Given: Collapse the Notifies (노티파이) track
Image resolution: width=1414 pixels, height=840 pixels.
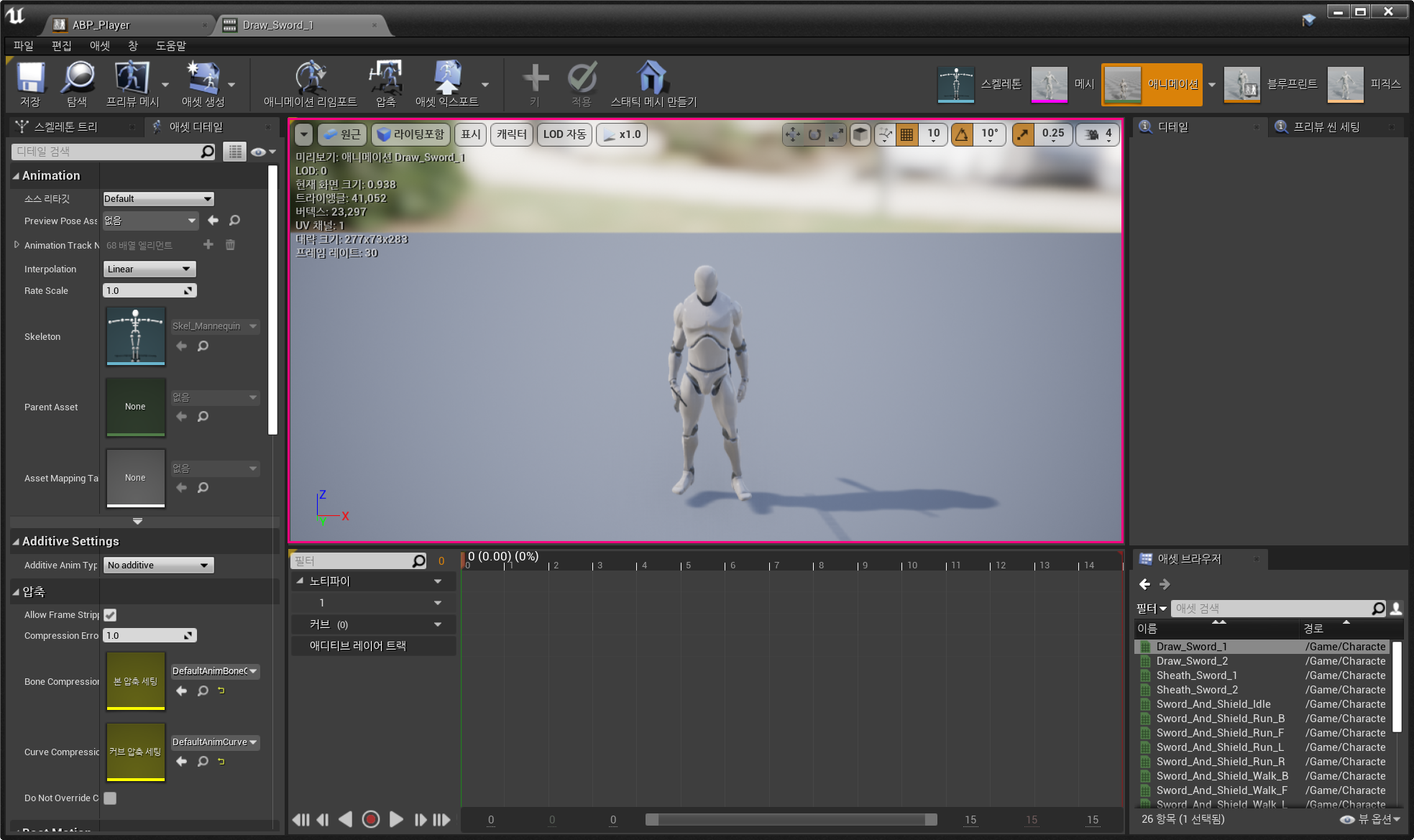Looking at the screenshot, I should click(x=300, y=581).
